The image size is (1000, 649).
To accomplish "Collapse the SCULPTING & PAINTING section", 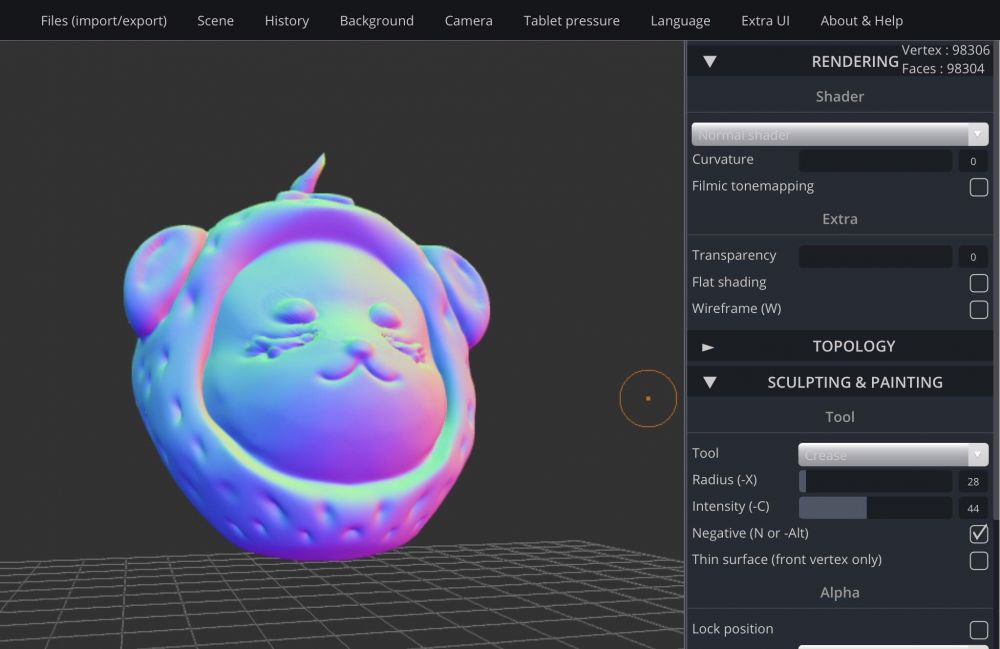I will 710,382.
